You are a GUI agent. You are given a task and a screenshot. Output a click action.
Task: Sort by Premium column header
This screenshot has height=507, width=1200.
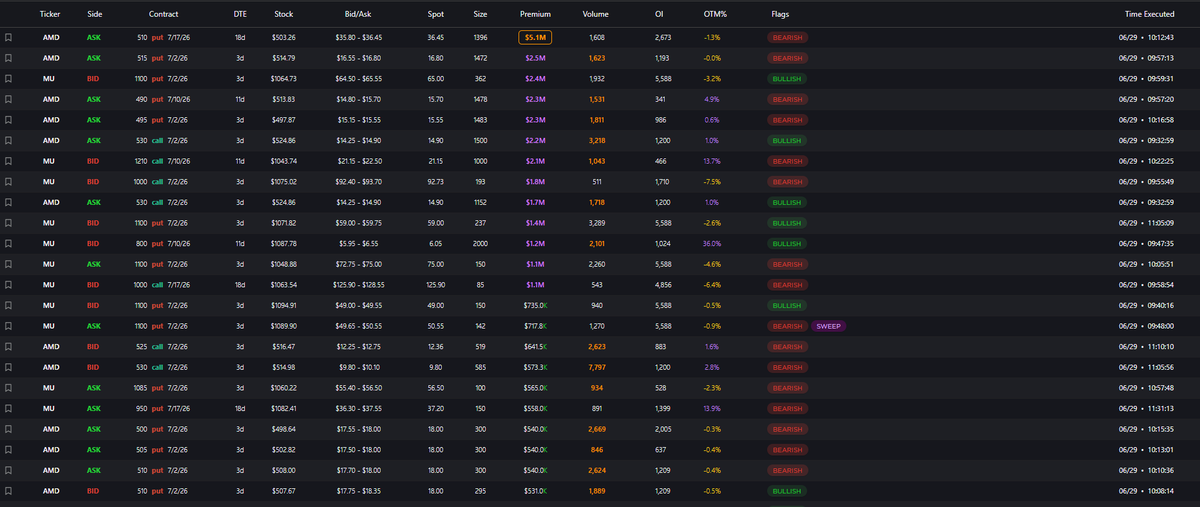pos(535,14)
